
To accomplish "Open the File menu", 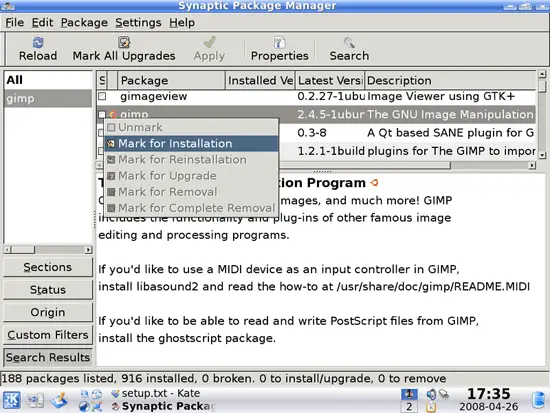I will pos(15,23).
